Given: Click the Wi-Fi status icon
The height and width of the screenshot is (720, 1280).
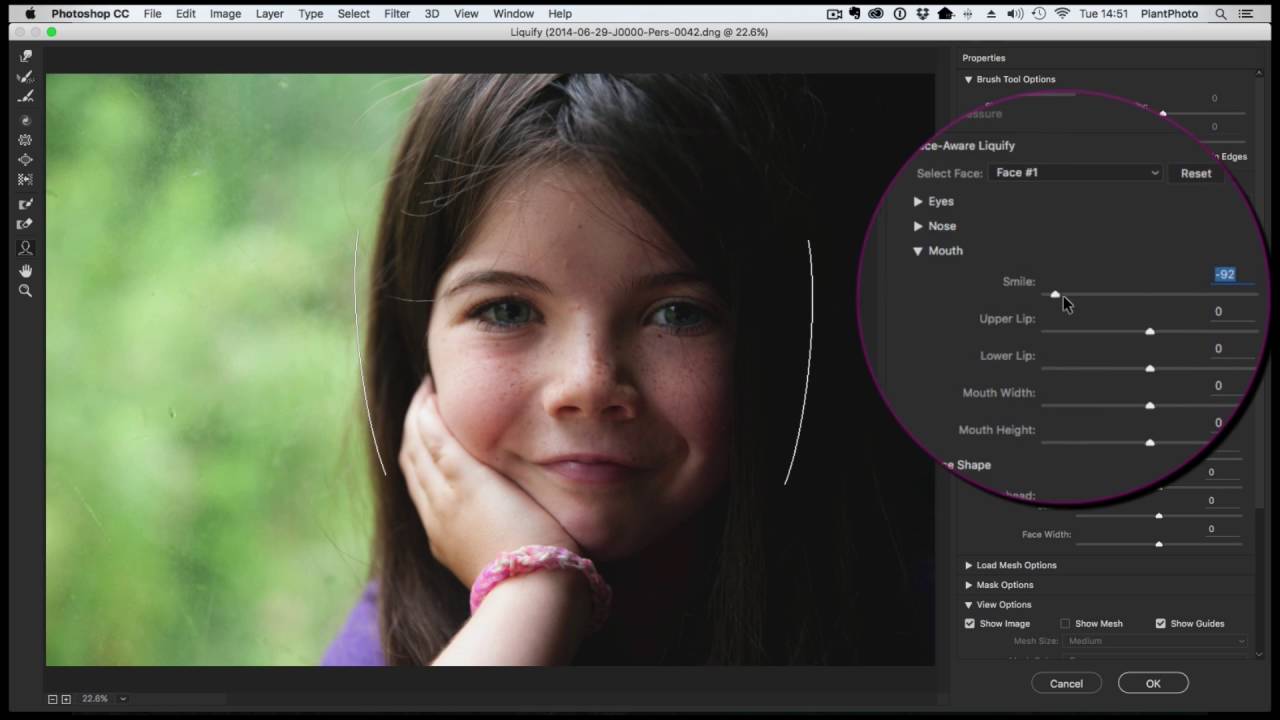Looking at the screenshot, I should pos(1062,14).
